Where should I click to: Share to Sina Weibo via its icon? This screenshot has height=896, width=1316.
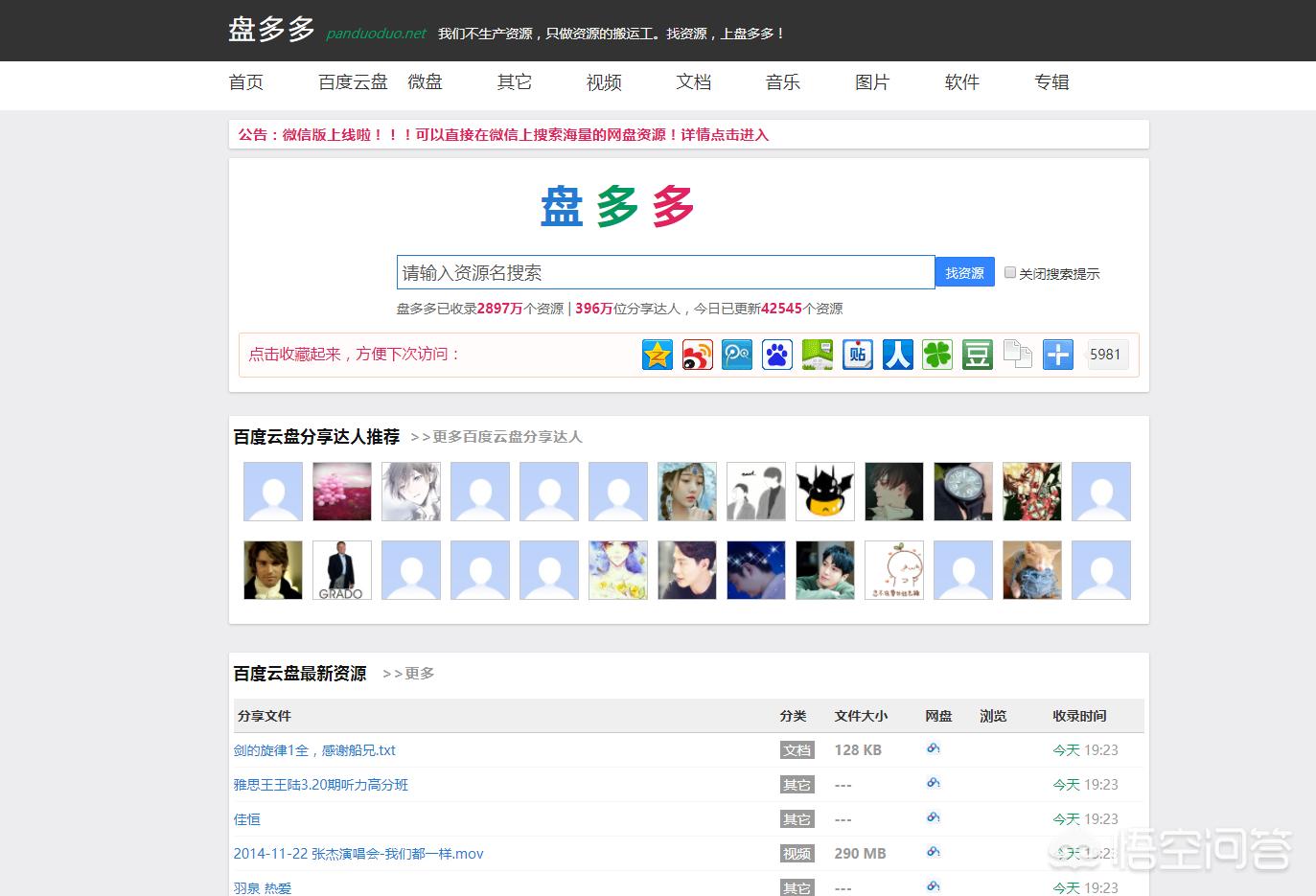pyautogui.click(x=697, y=355)
